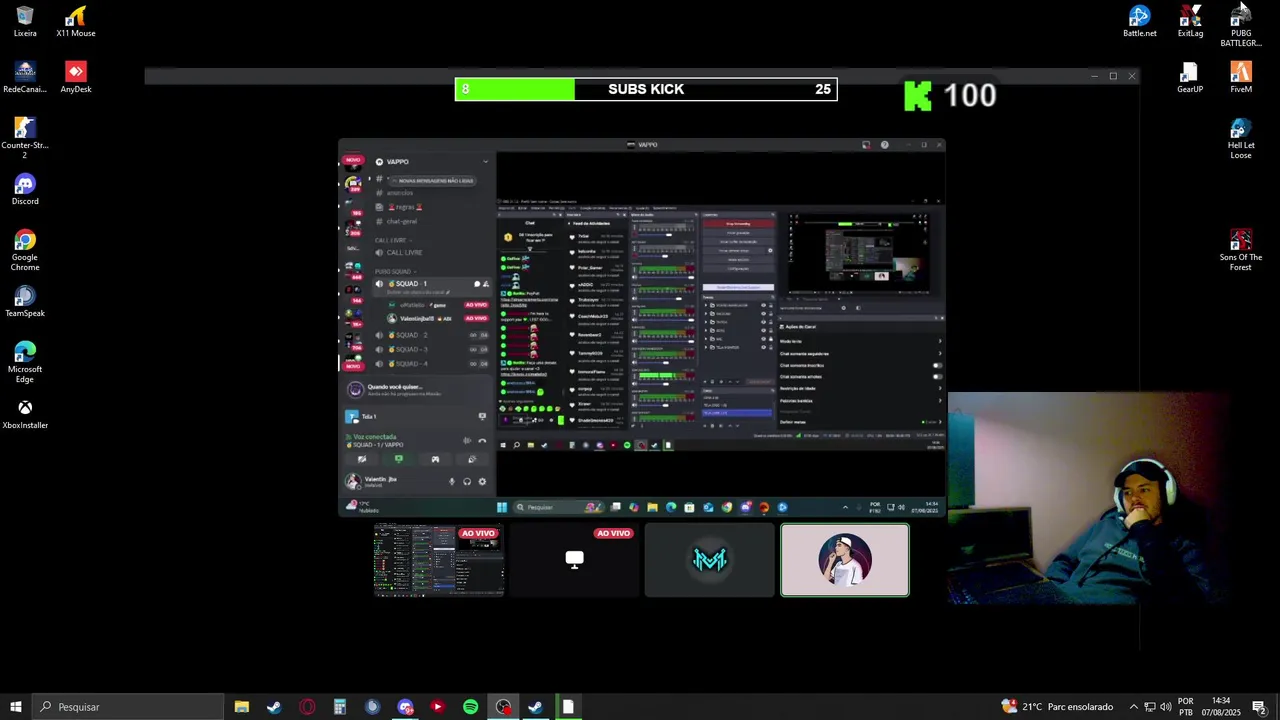The width and height of the screenshot is (1280, 720).
Task: Open the ExitLag desktop shortcut
Action: (1190, 21)
